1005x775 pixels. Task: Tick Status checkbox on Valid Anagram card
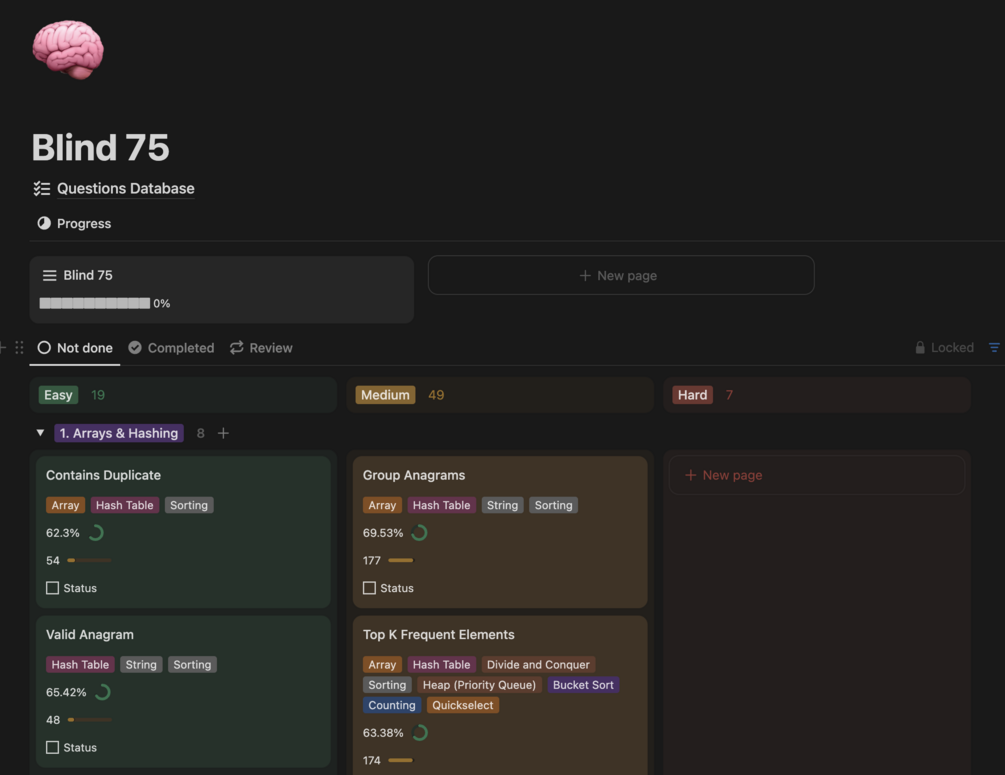[x=53, y=747]
